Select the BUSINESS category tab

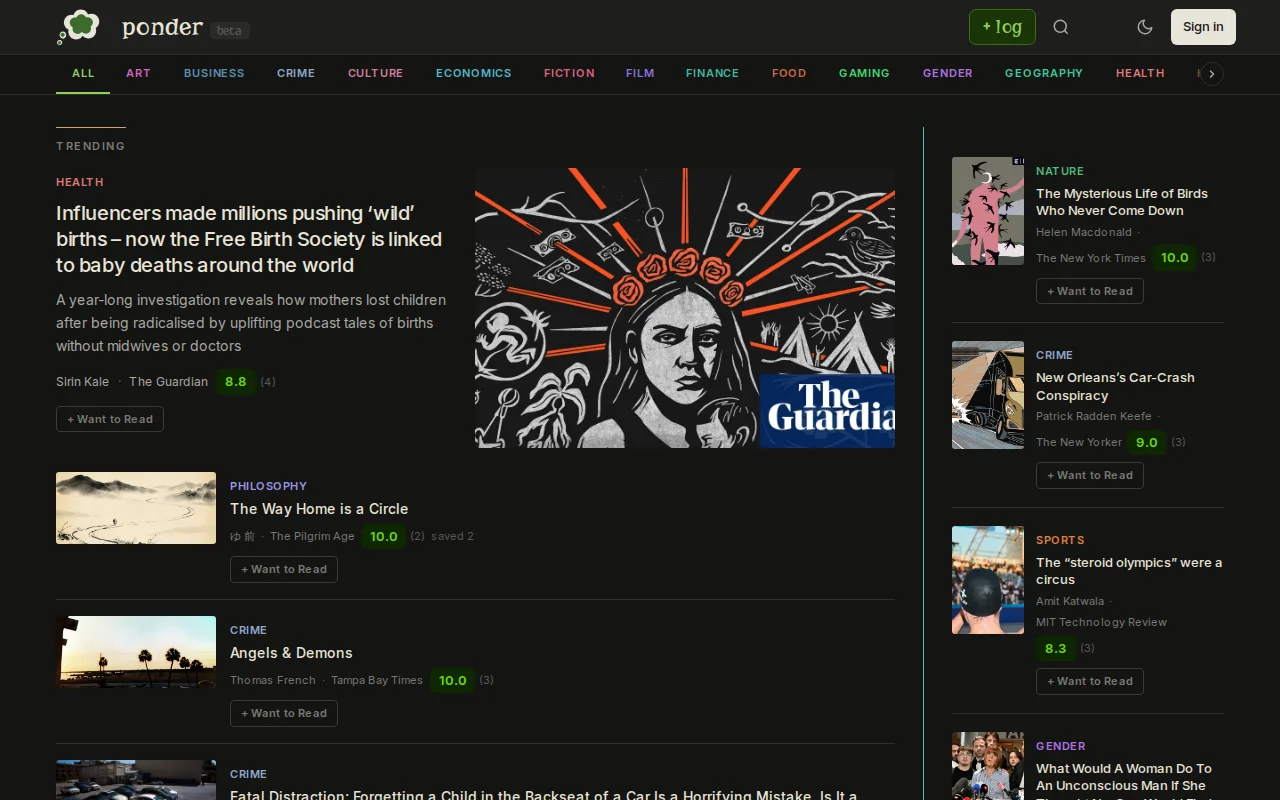pyautogui.click(x=214, y=73)
